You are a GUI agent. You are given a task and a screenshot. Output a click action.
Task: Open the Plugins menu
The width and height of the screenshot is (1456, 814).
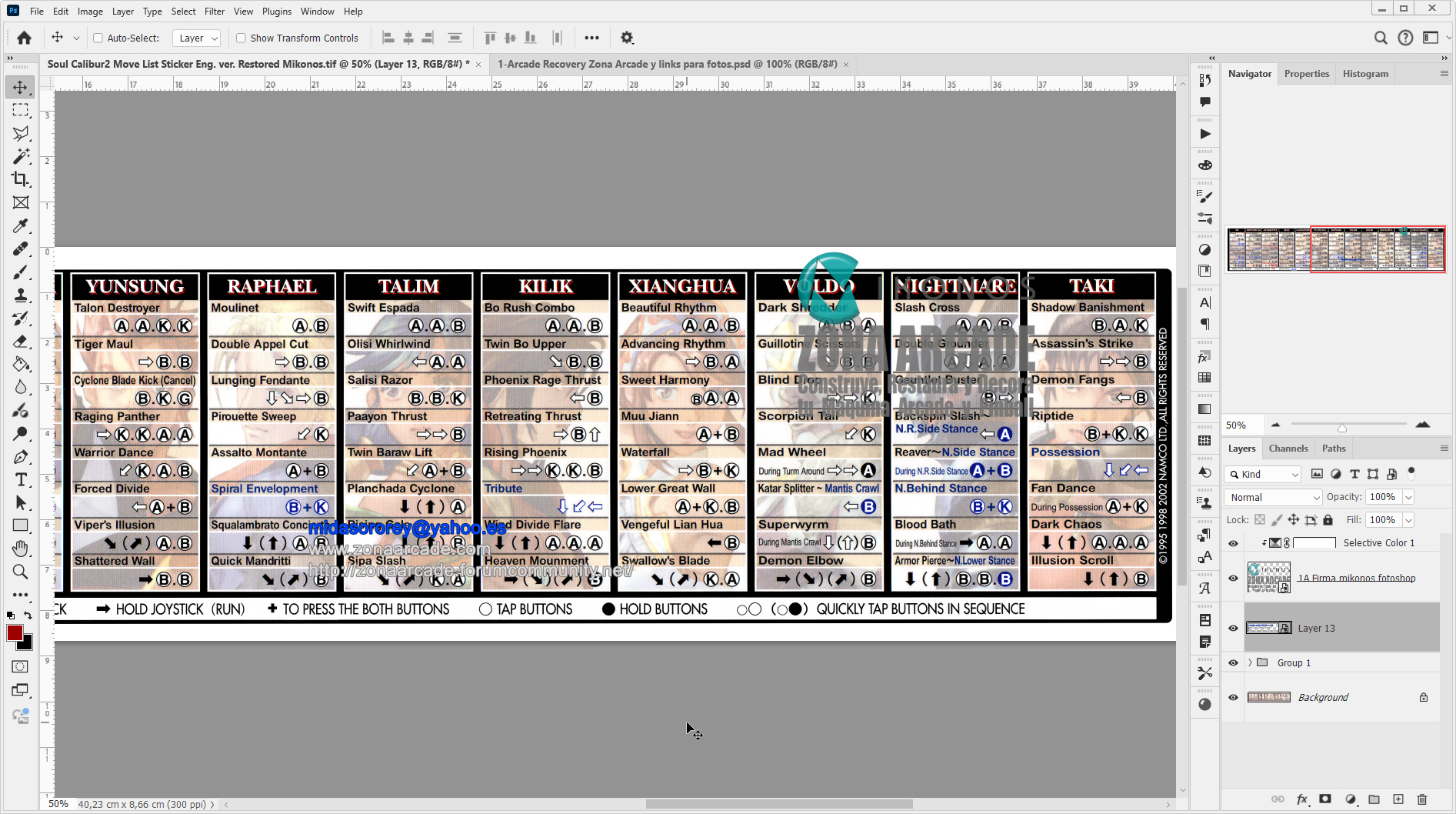(x=277, y=11)
